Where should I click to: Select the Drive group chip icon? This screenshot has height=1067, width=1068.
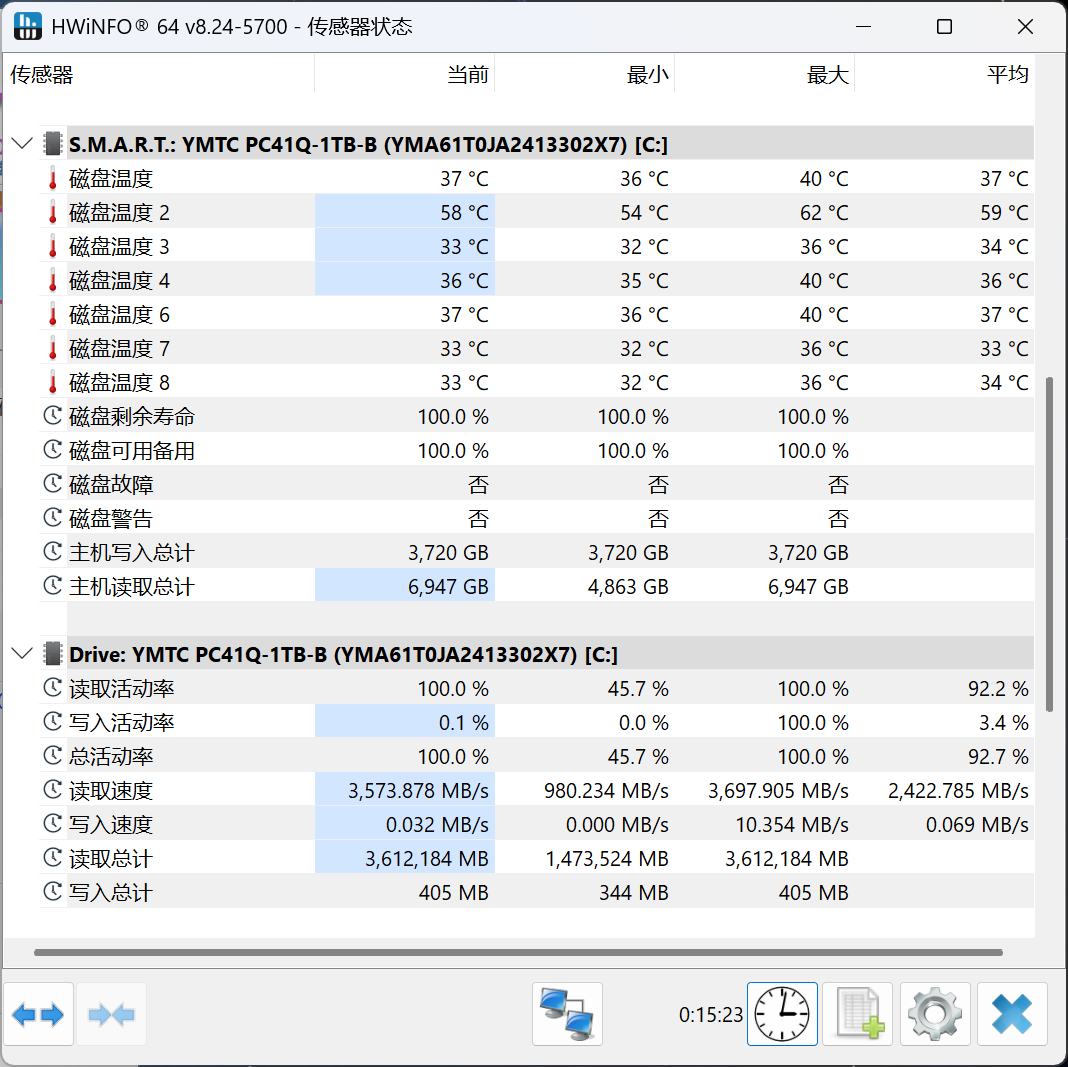point(52,654)
